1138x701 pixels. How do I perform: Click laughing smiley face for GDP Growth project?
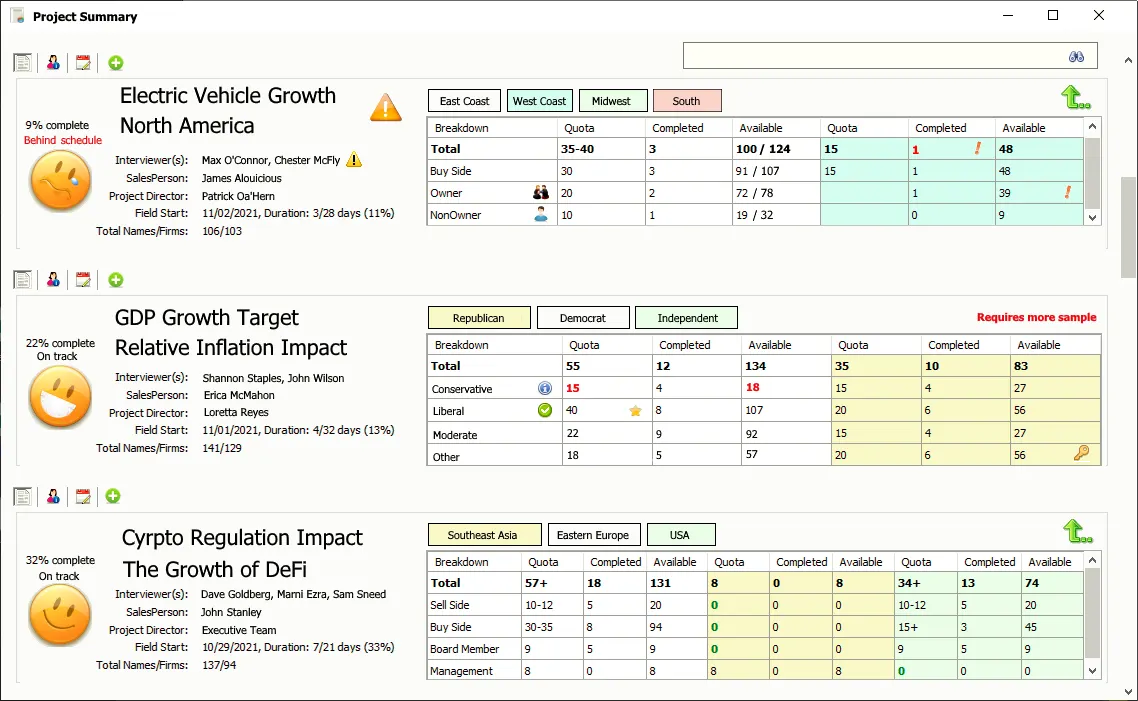click(x=60, y=397)
